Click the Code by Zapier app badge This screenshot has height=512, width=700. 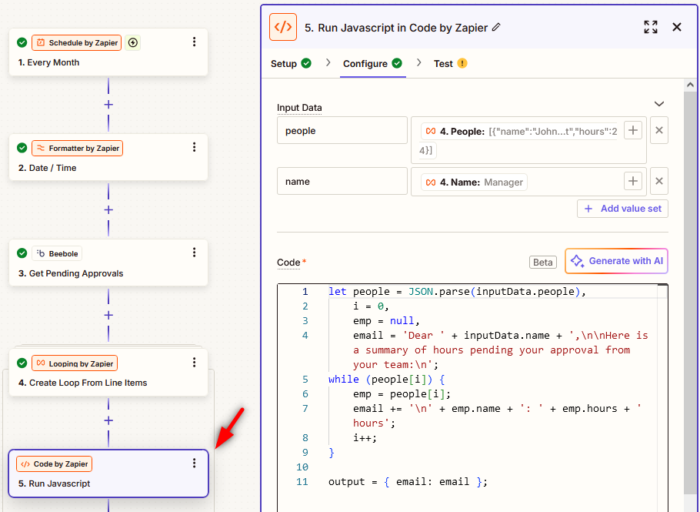coord(54,464)
